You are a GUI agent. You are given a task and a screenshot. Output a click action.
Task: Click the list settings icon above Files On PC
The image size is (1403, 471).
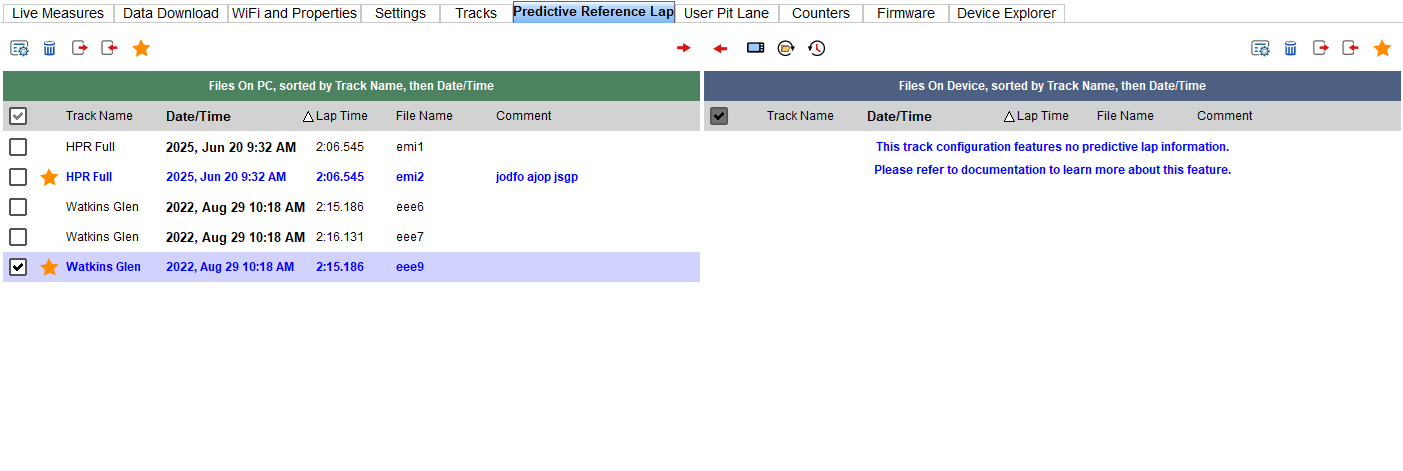tap(19, 48)
